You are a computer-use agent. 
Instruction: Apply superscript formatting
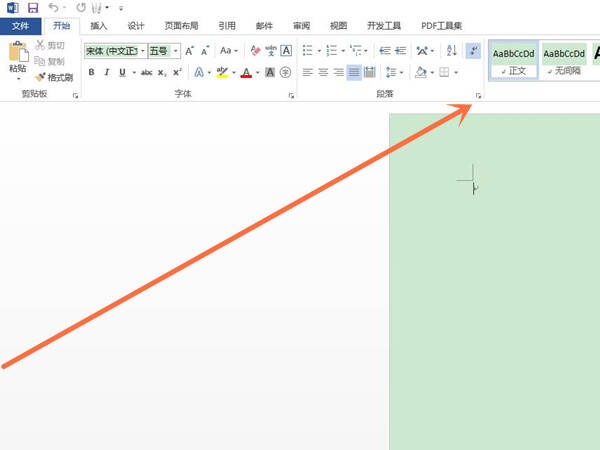(177, 72)
